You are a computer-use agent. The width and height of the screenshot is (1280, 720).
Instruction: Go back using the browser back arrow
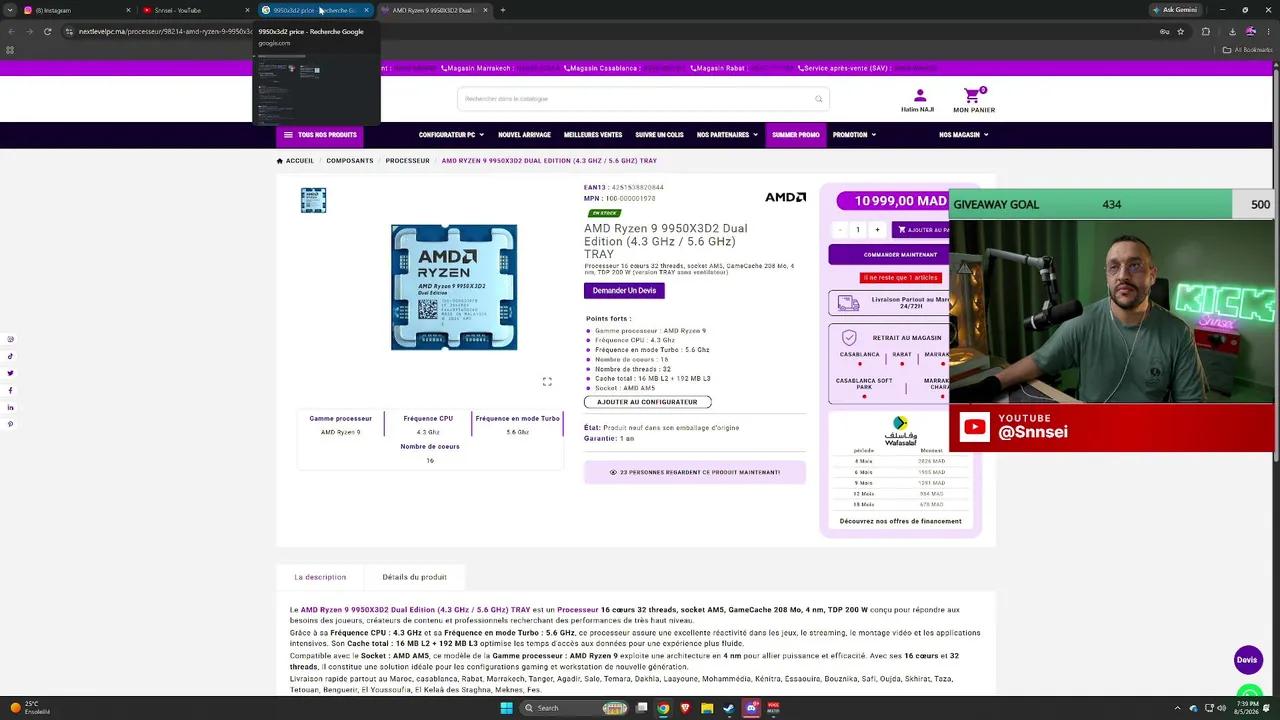tap(11, 31)
